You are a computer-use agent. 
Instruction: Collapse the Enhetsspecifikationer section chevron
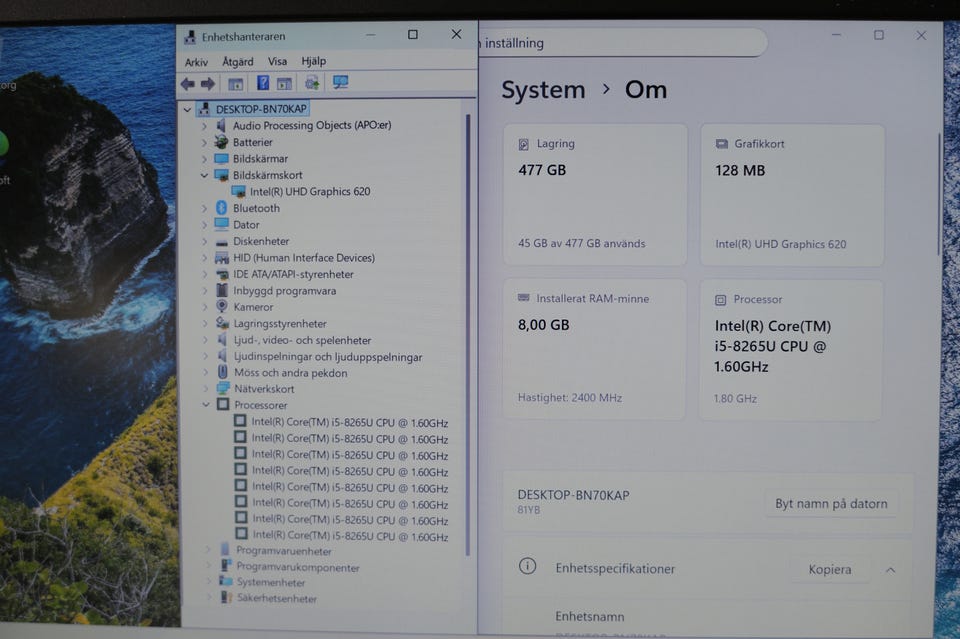[x=890, y=570]
